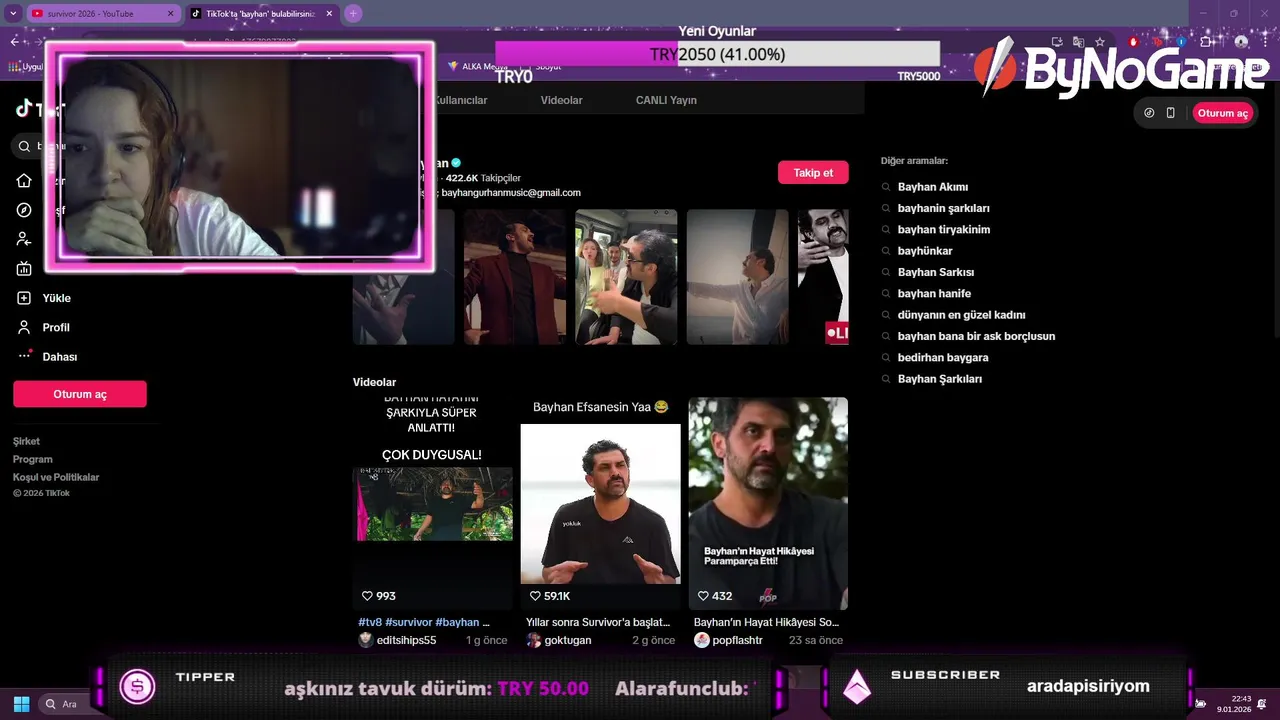Viewport: 1280px width, 720px height.
Task: Click the browser back arrow
Action: pyautogui.click(x=14, y=41)
